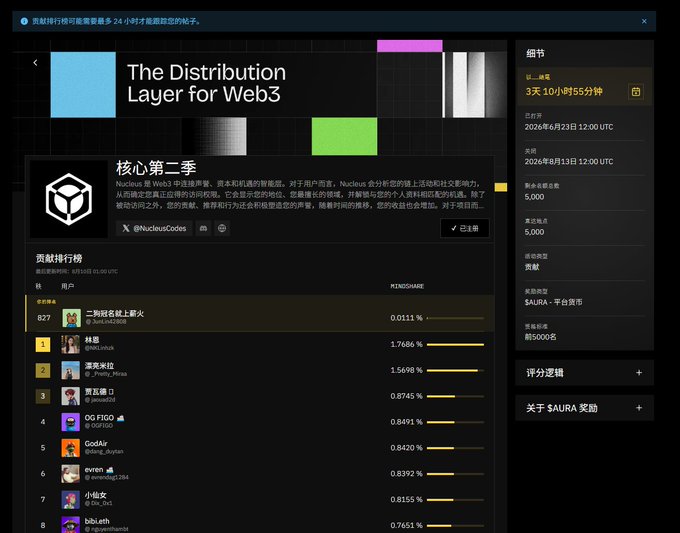Click mindshare bar in GodAir row

point(455,448)
